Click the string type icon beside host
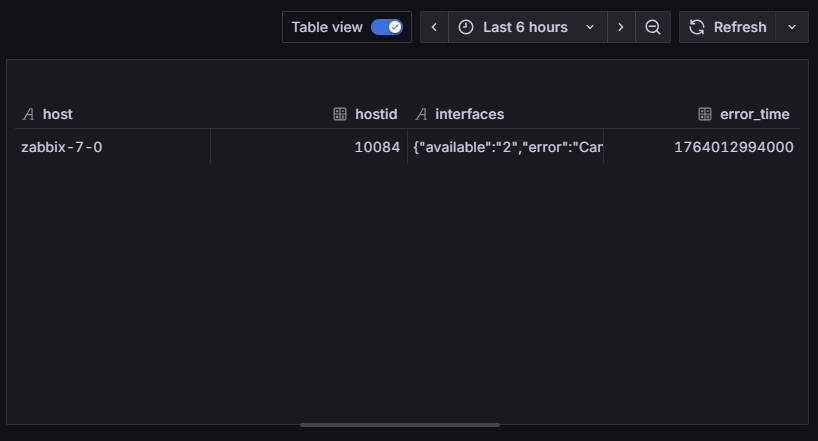 pyautogui.click(x=28, y=114)
